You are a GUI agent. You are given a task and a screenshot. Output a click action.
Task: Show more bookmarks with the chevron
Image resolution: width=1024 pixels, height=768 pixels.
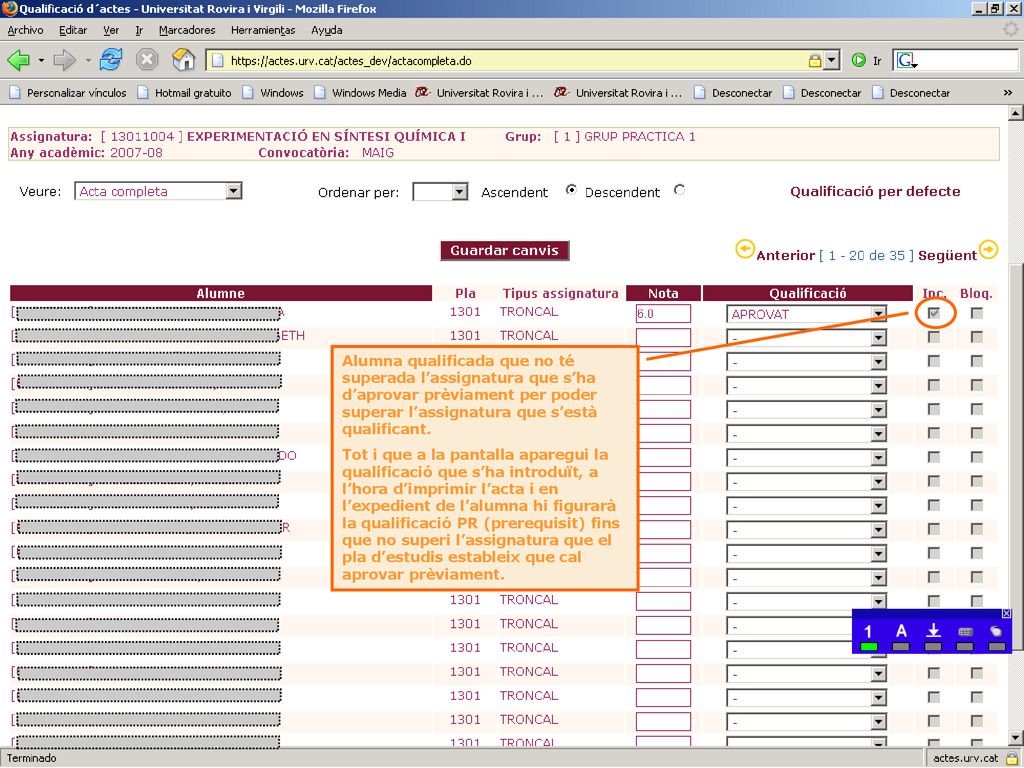point(1008,93)
